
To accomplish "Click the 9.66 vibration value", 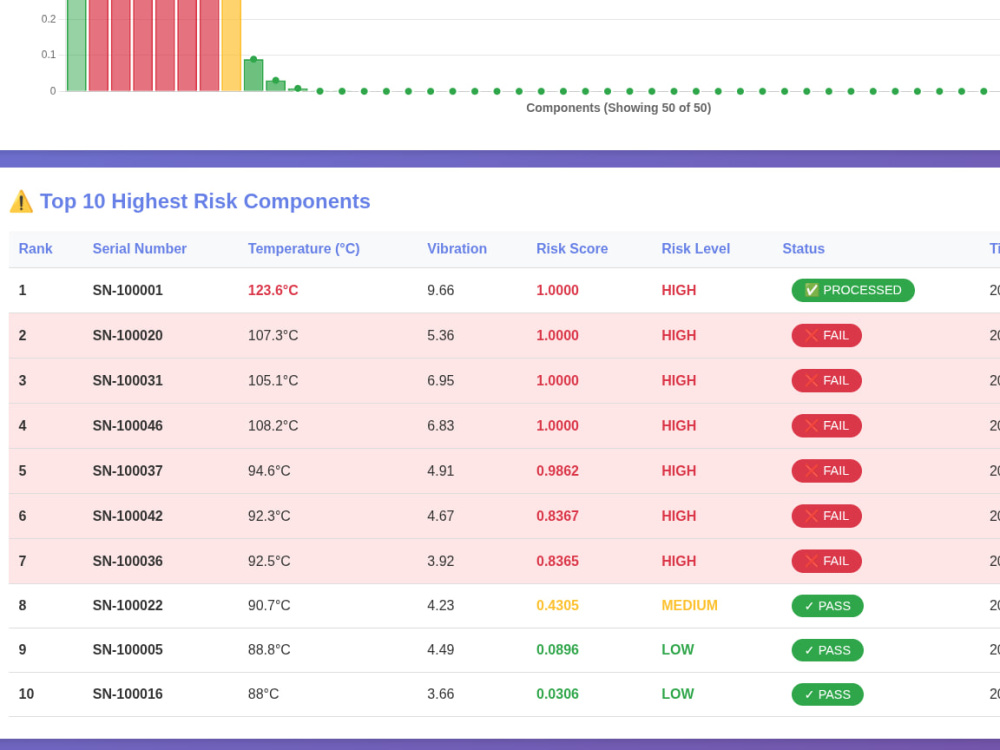I will (x=441, y=290).
